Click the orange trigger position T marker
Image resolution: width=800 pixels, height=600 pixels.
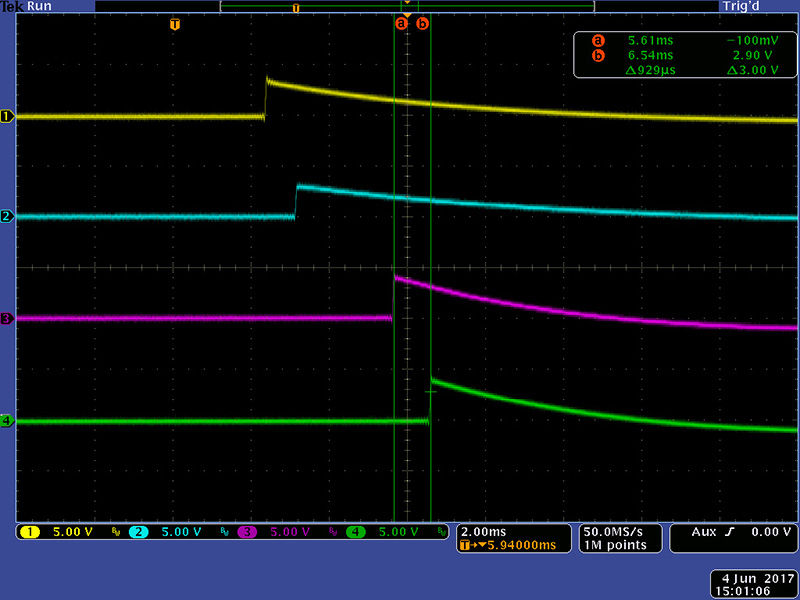[x=175, y=23]
